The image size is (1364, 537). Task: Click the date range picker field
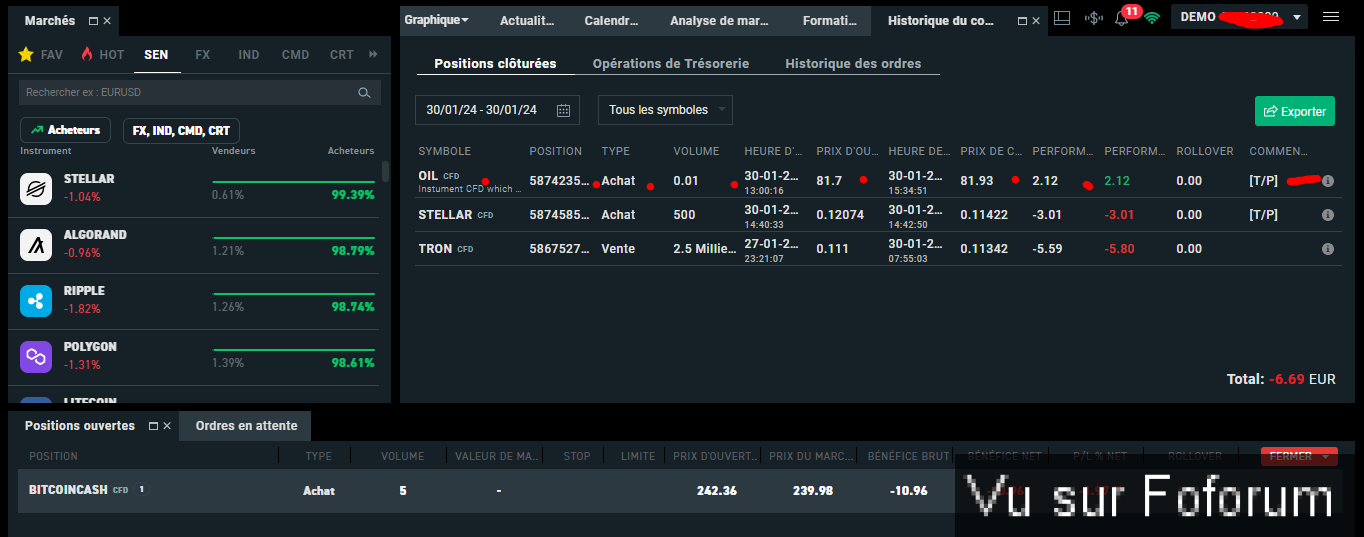(497, 110)
